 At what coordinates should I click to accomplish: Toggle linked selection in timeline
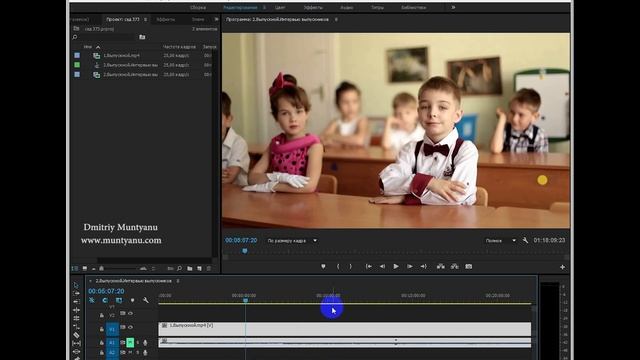tap(119, 300)
